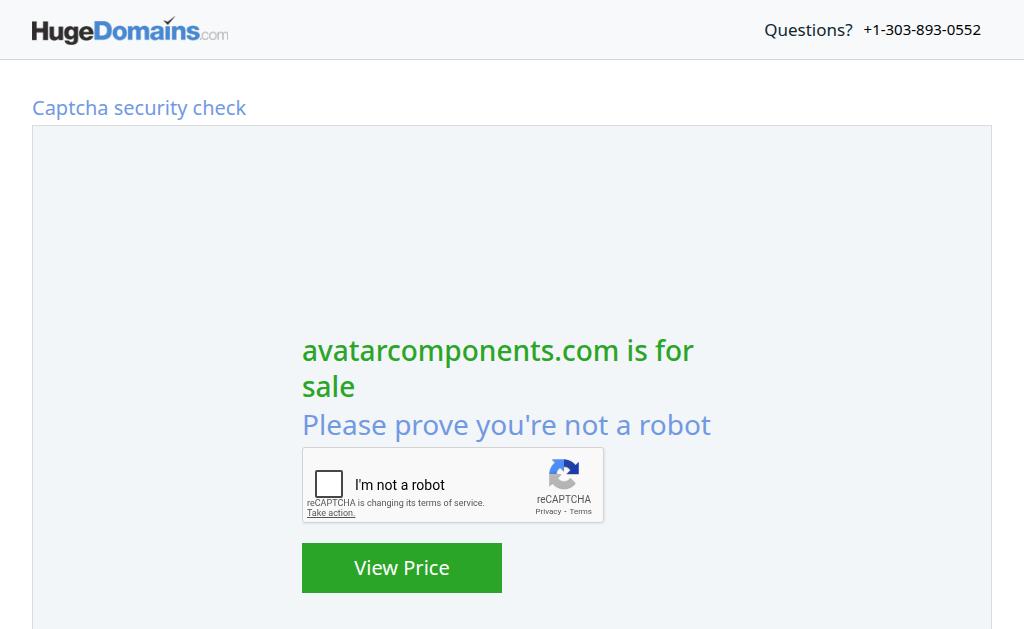The image size is (1024, 629).
Task: Click the "Captcha security check" heading
Action: [x=139, y=108]
